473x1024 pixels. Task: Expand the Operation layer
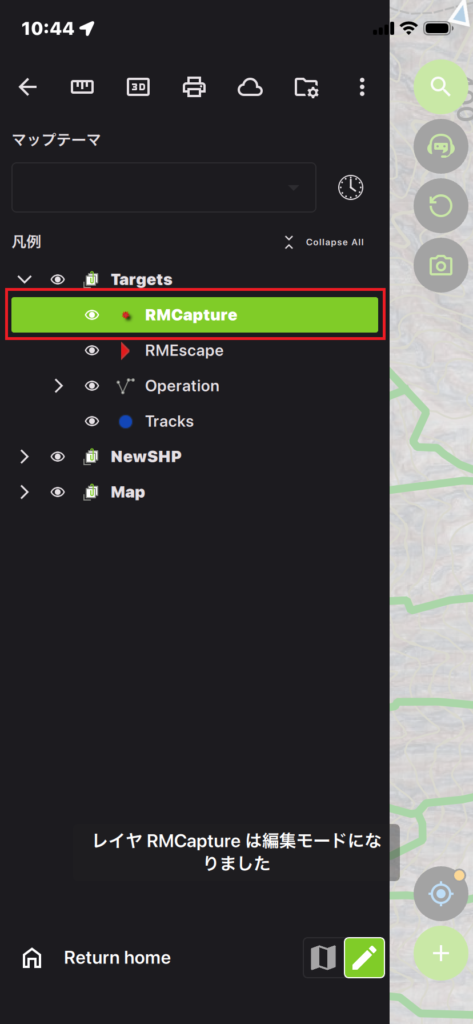[x=59, y=386]
